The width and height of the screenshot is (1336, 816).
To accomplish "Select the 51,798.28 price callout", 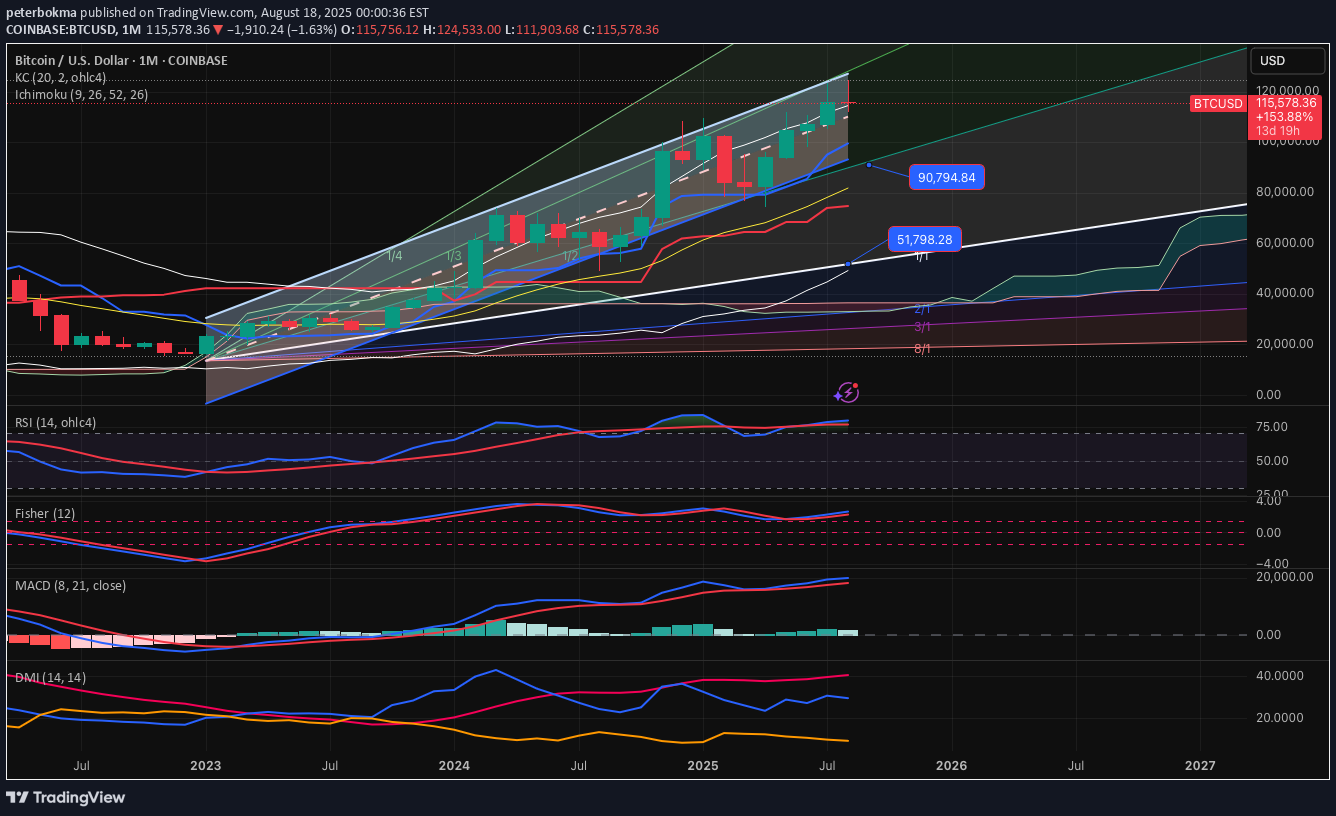I will [x=924, y=240].
